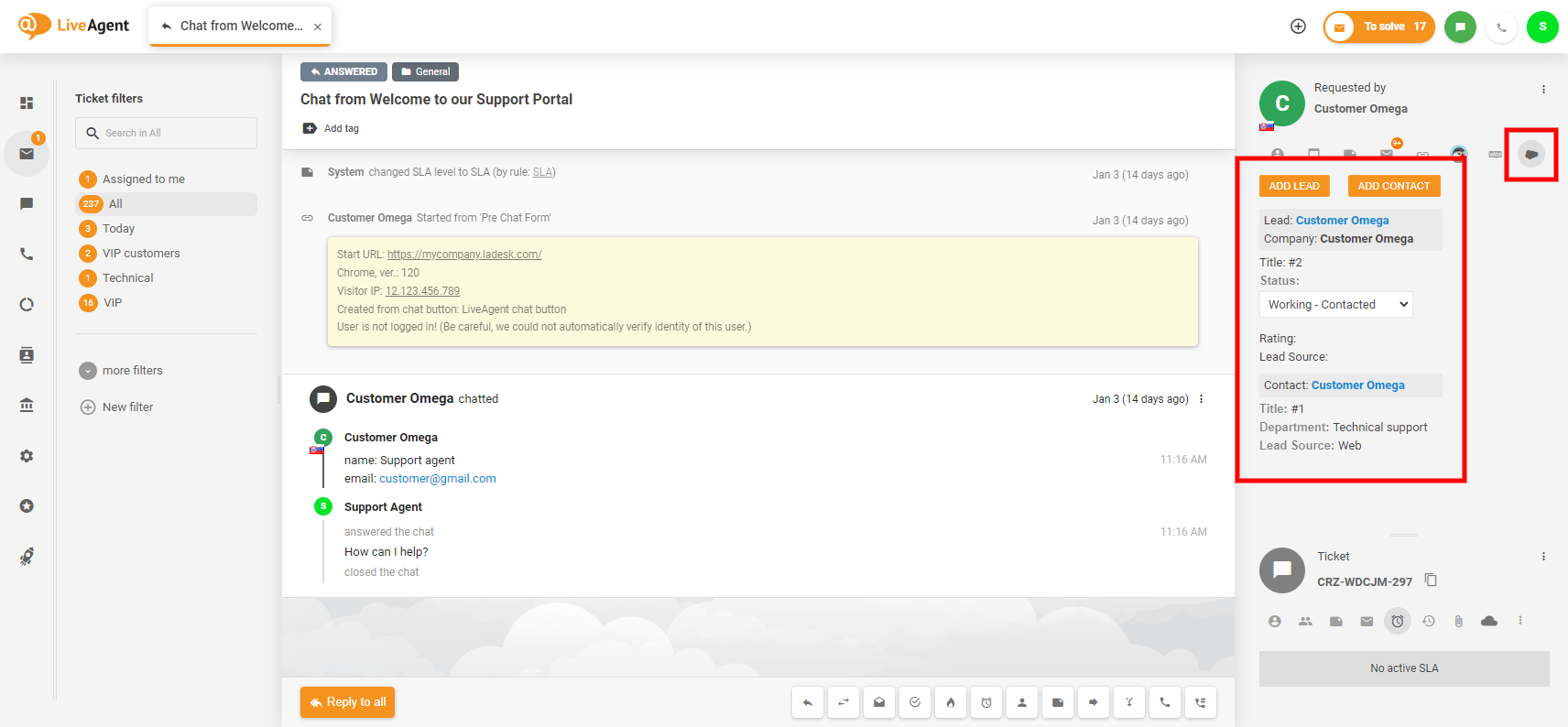Click the plus icon in top bar
The height and width of the screenshot is (727, 1568).
click(1298, 27)
